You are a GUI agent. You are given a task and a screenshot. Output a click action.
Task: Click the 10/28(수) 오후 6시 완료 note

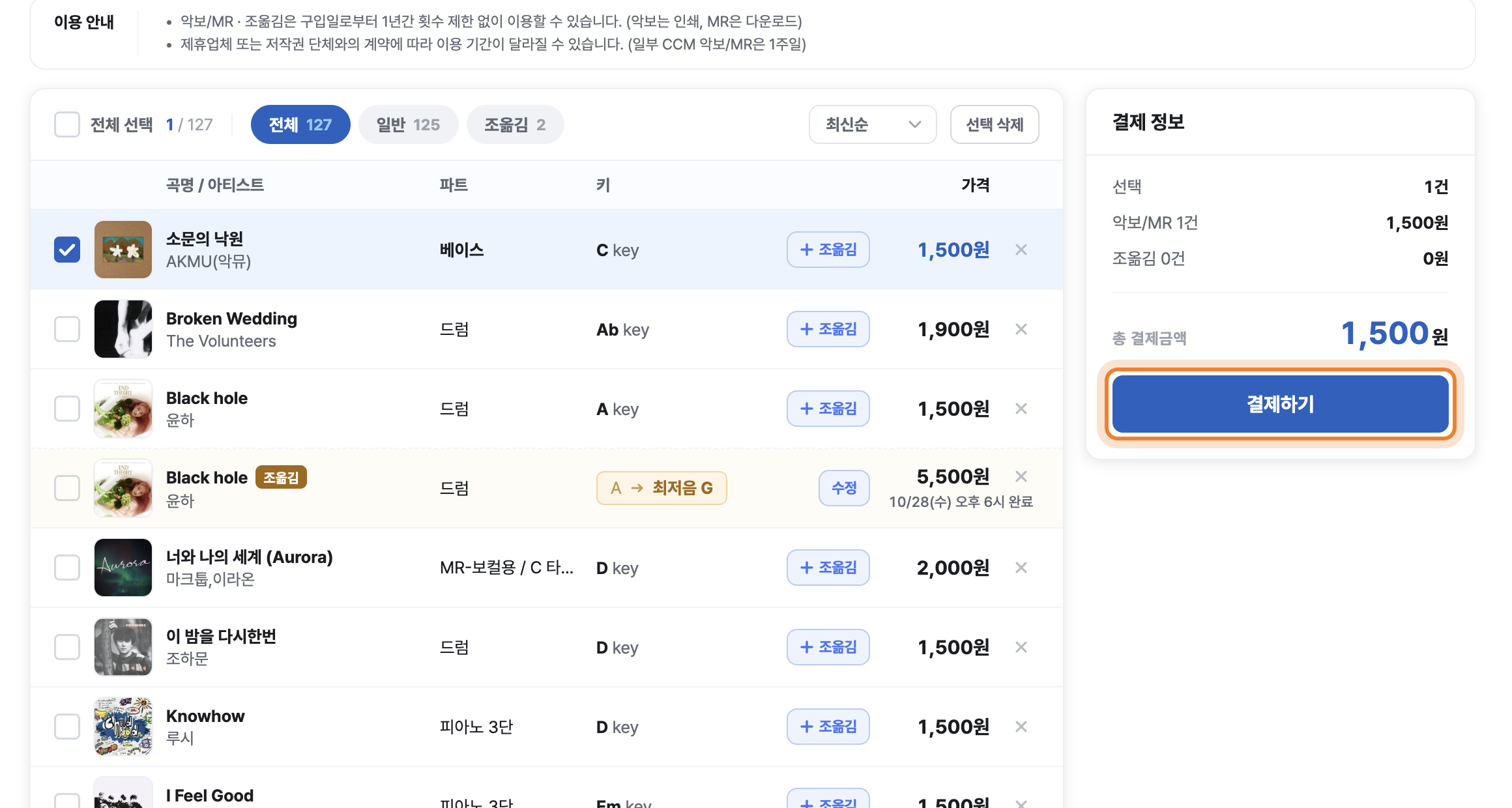tap(961, 502)
